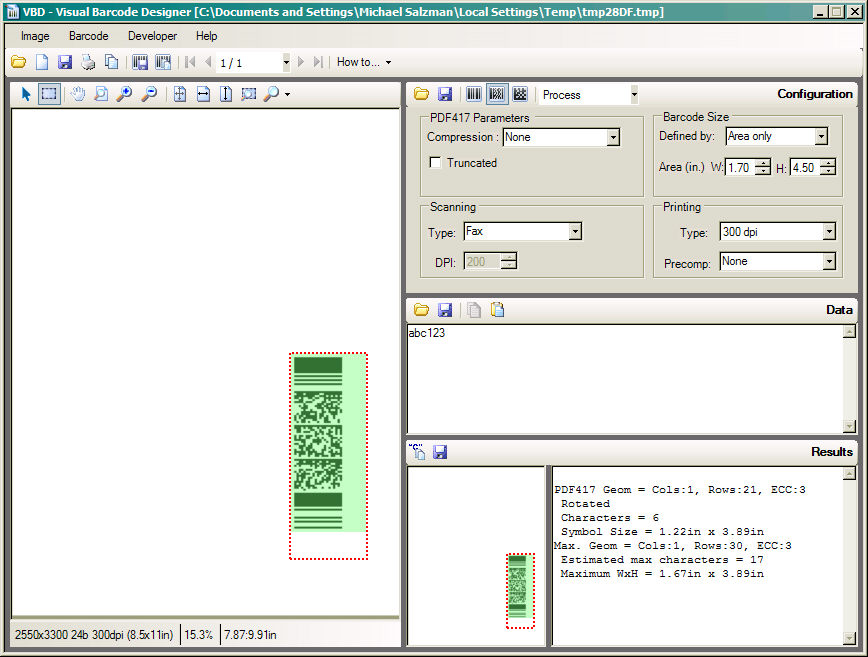Go to previous page

pyautogui.click(x=208, y=62)
